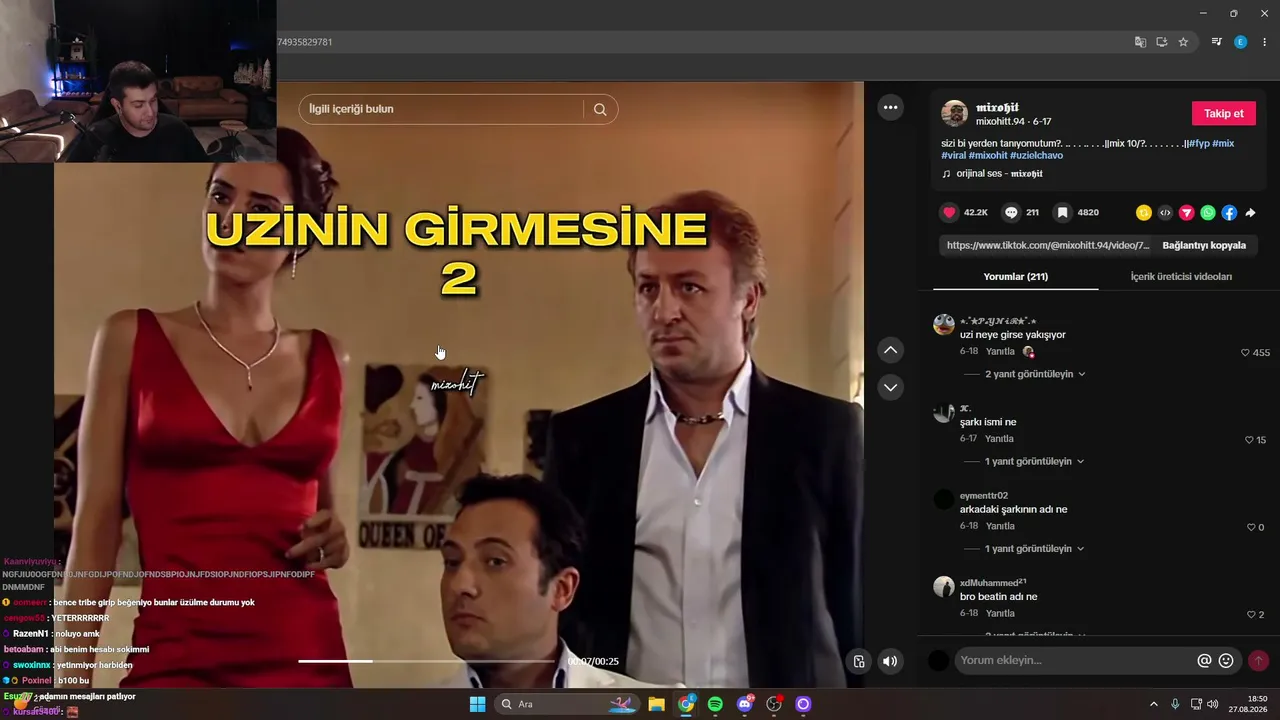Open the Chrome profile avatar E
Screen dimensions: 1280x720
1240,42
